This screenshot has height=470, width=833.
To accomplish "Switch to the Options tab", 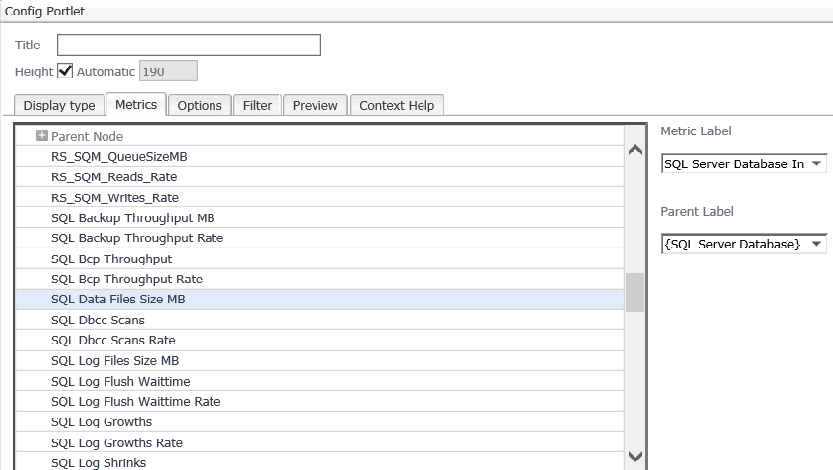I will (199, 105).
